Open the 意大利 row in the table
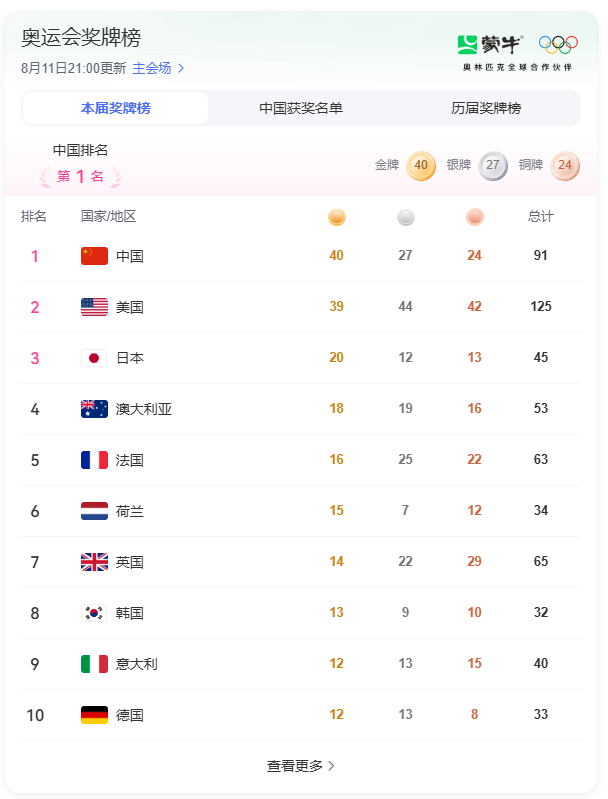This screenshot has width=608, height=799. pyautogui.click(x=300, y=664)
